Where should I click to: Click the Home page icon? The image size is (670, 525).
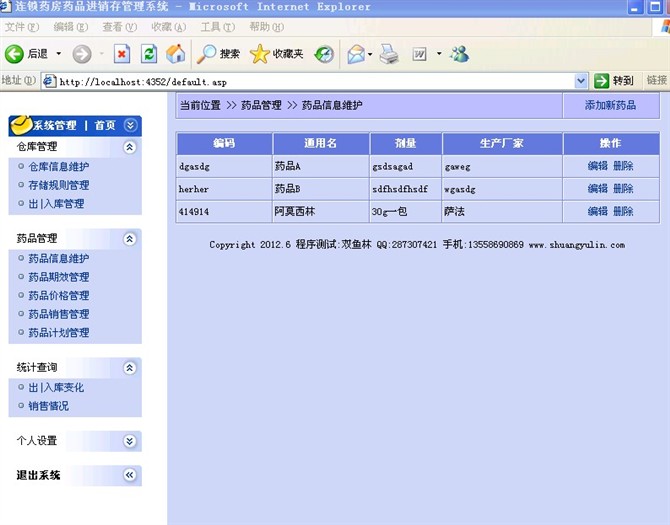(176, 54)
